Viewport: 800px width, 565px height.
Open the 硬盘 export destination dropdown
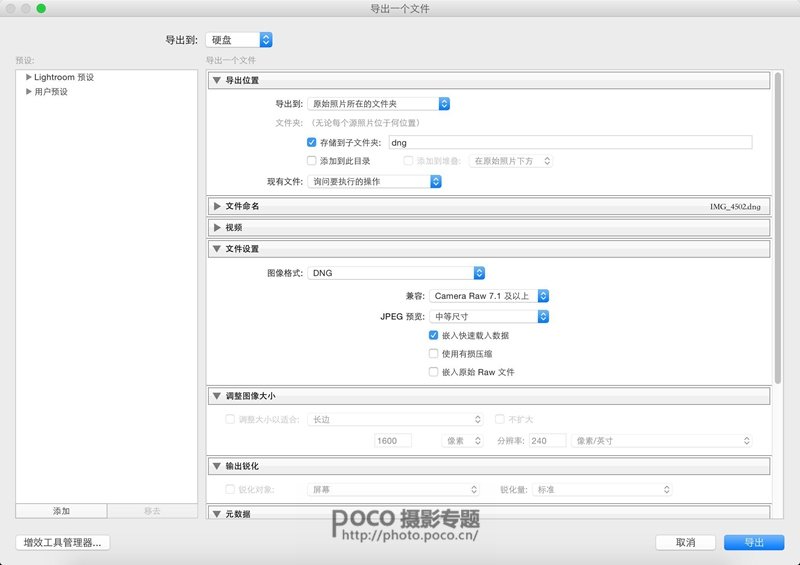tap(239, 40)
